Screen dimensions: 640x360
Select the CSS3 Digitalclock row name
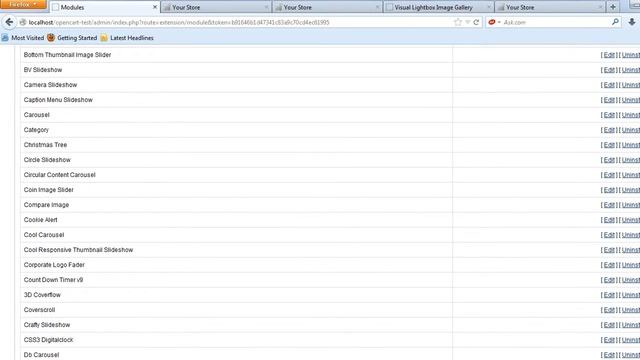48,340
